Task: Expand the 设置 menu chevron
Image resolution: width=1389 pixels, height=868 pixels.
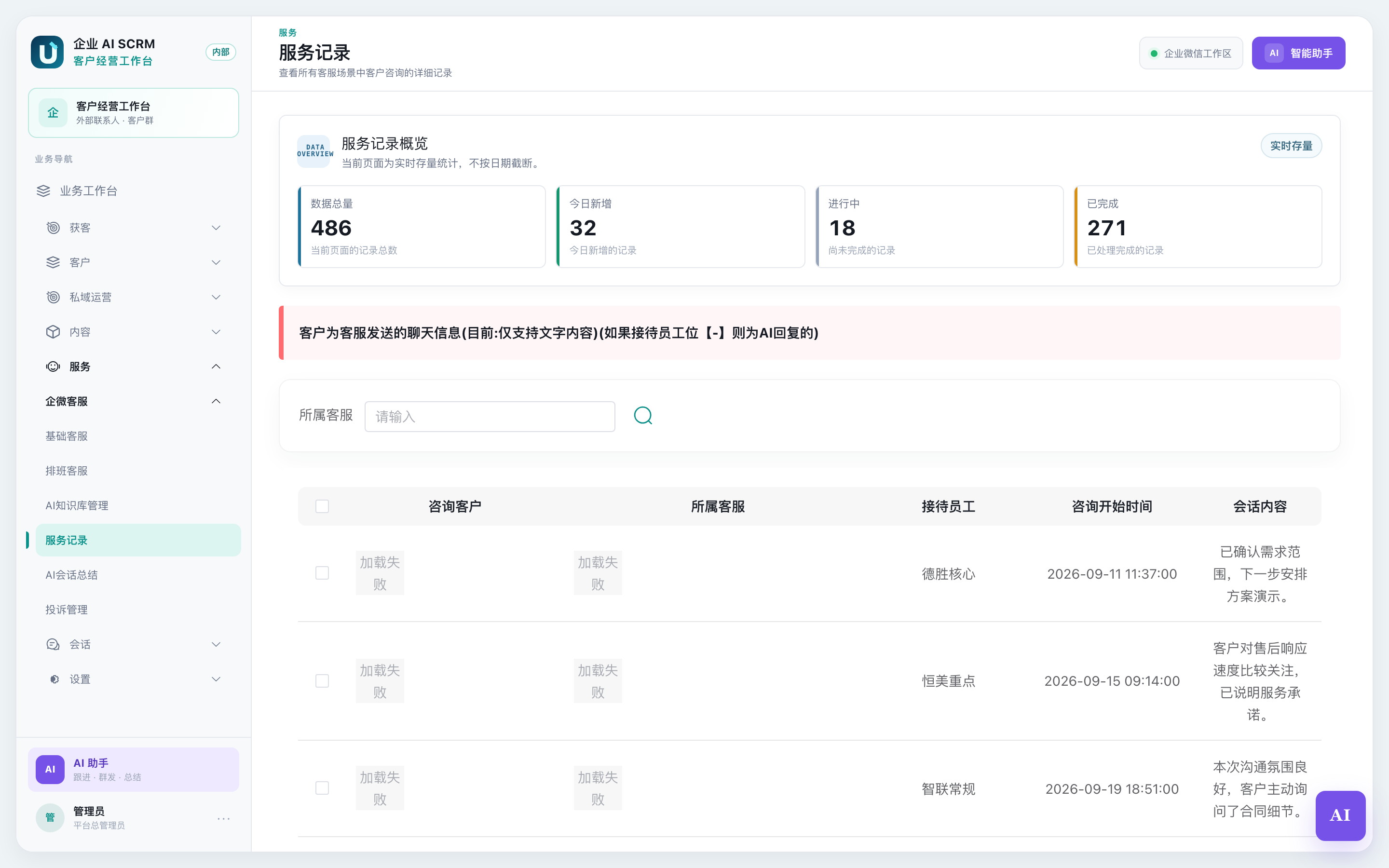Action: tap(216, 679)
